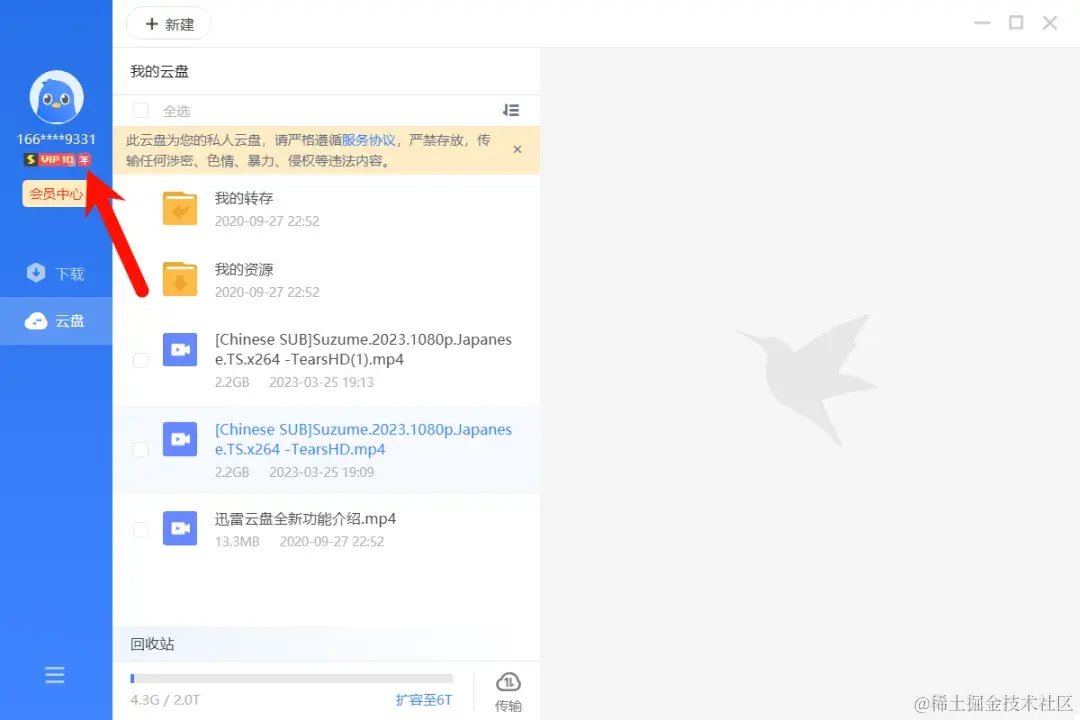Dismiss the yellow notice banner
The image size is (1080, 720).
click(x=517, y=150)
